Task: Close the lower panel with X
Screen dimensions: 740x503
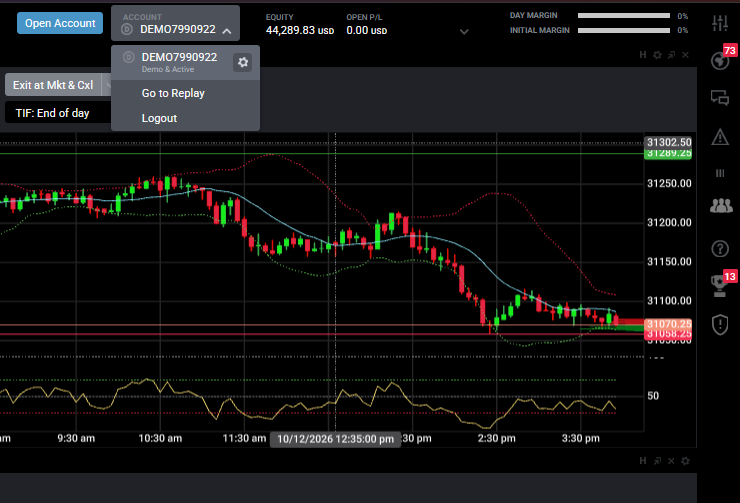Action: tap(671, 461)
